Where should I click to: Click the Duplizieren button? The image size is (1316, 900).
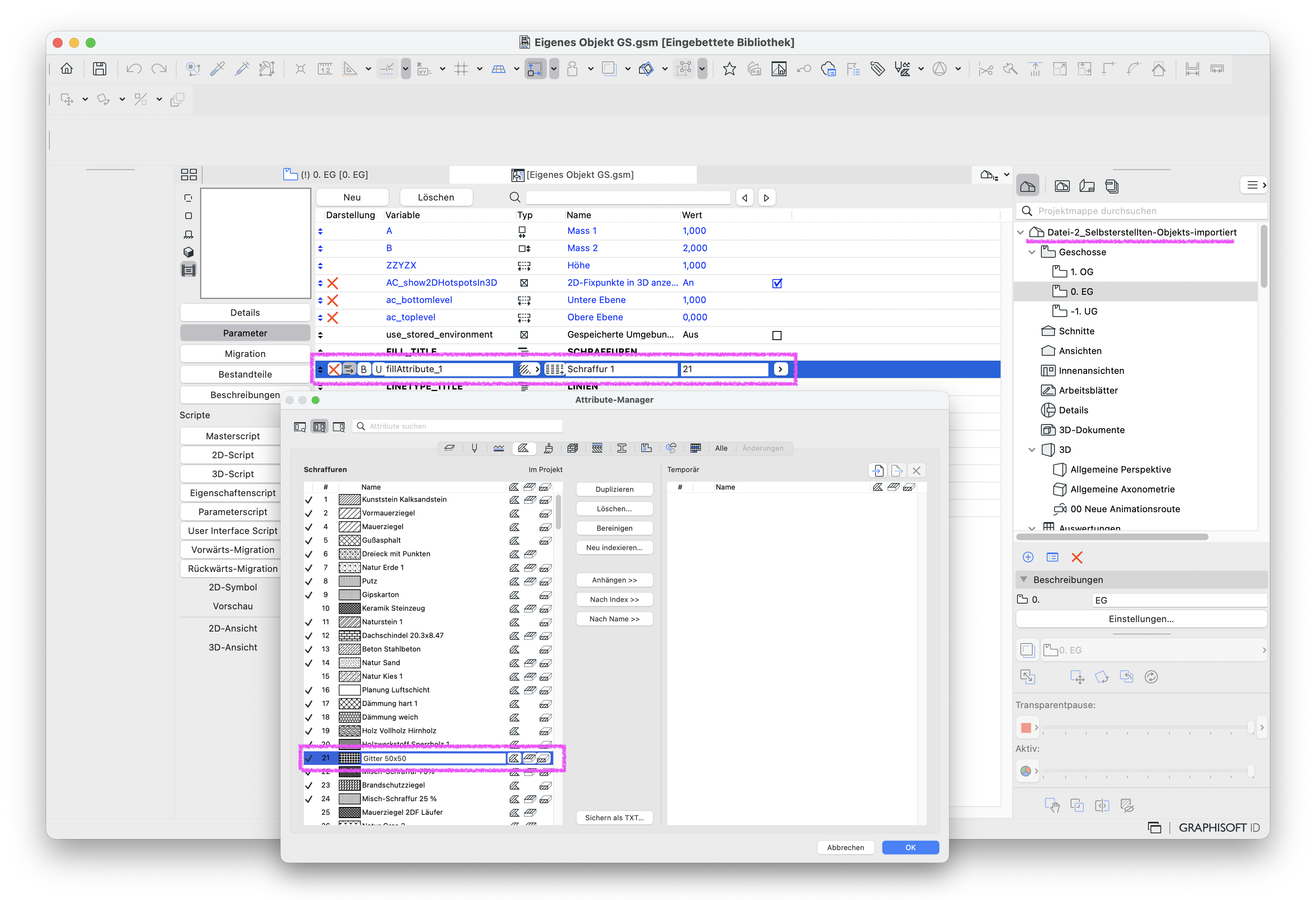tap(614, 489)
